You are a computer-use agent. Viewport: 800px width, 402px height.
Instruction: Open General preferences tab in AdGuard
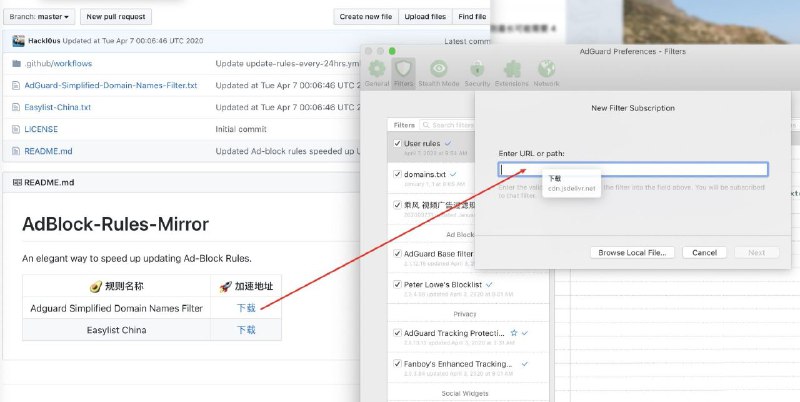point(377,73)
